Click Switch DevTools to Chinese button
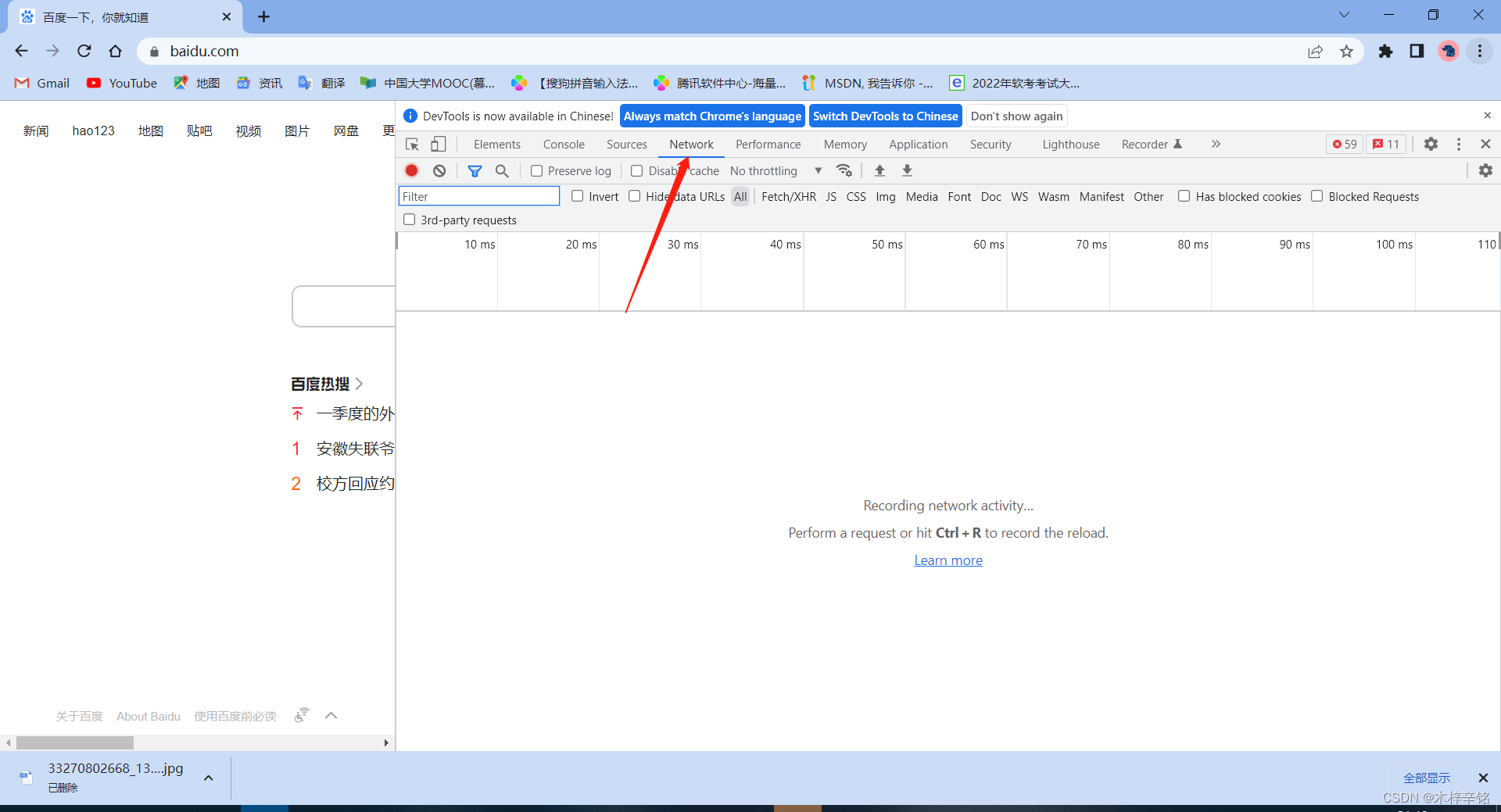The width and height of the screenshot is (1501, 812). 885,116
